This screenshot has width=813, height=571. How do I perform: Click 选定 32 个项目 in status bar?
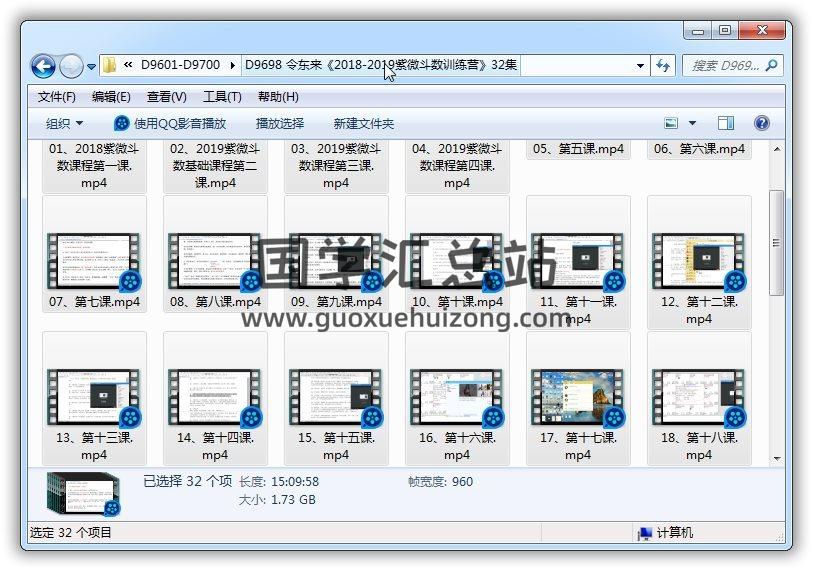pyautogui.click(x=71, y=533)
